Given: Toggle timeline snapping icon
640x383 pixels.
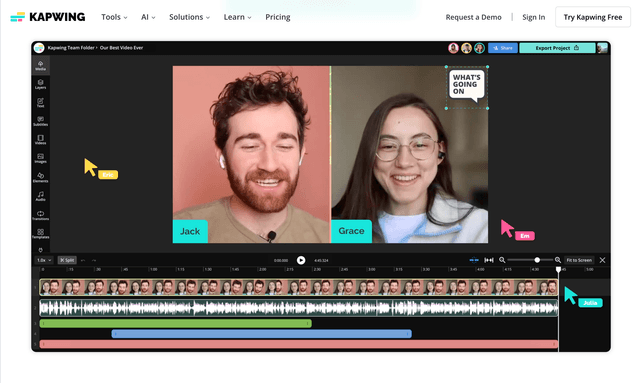Looking at the screenshot, I should click(474, 260).
